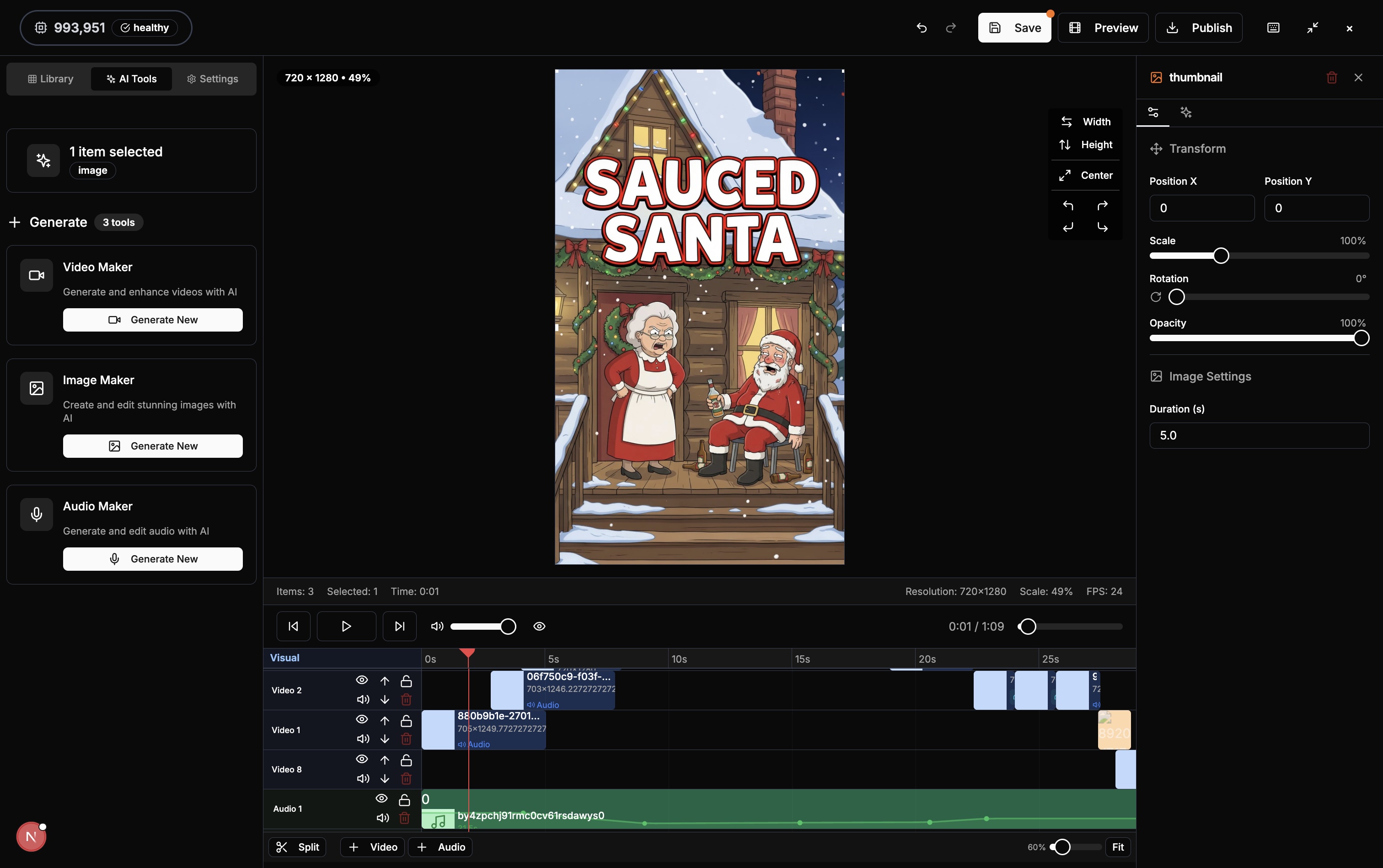
Task: Open the healthy status indicator
Action: [x=144, y=27]
